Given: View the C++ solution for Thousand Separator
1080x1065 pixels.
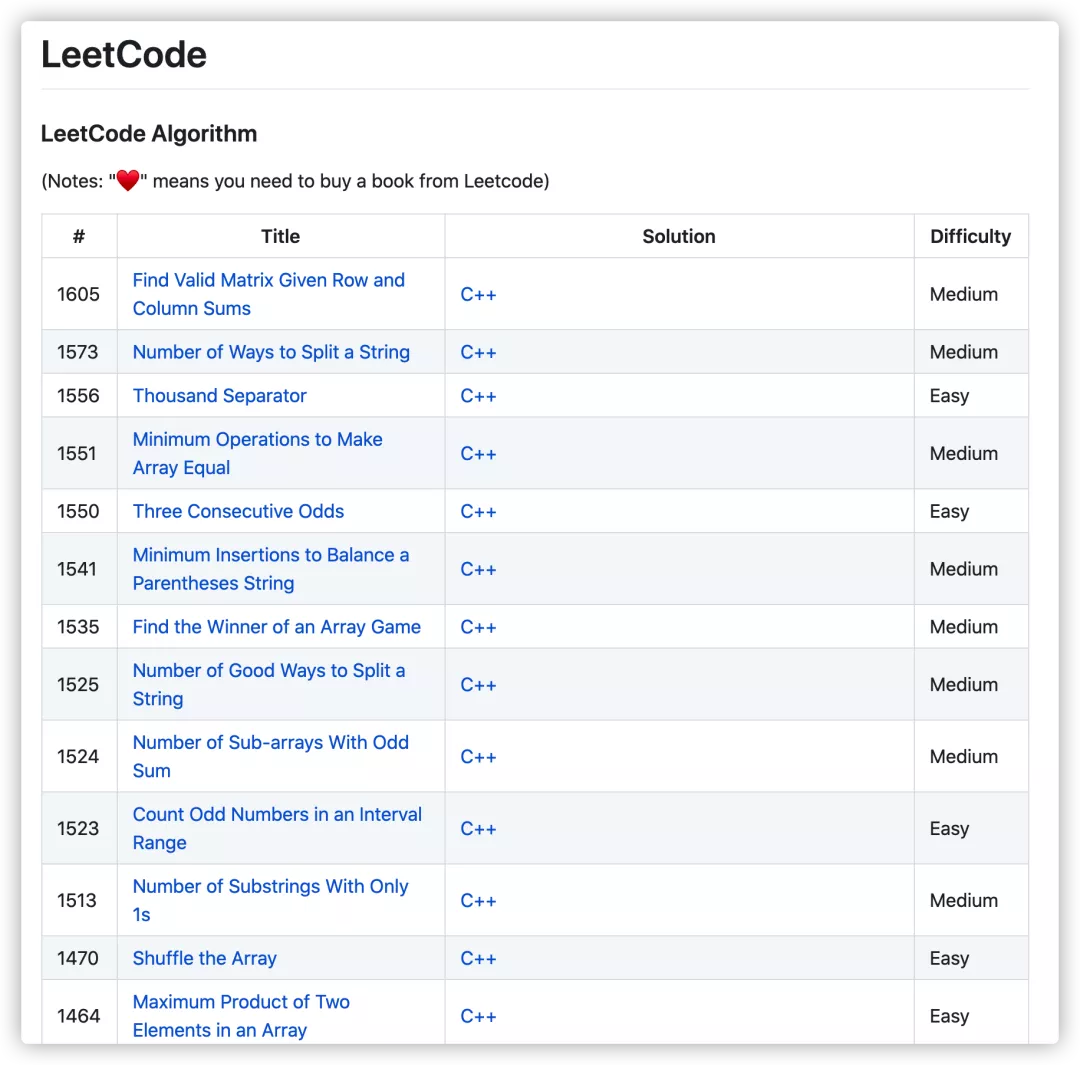Looking at the screenshot, I should [x=478, y=396].
